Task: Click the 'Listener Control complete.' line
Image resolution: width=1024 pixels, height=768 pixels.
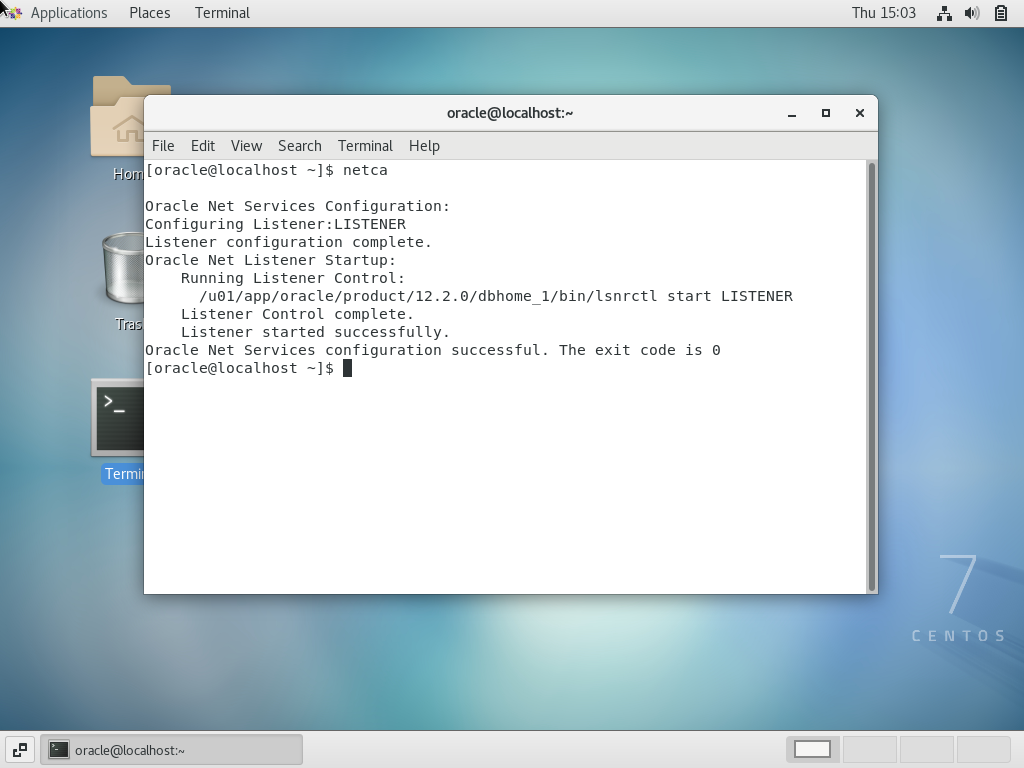Action: tap(297, 314)
